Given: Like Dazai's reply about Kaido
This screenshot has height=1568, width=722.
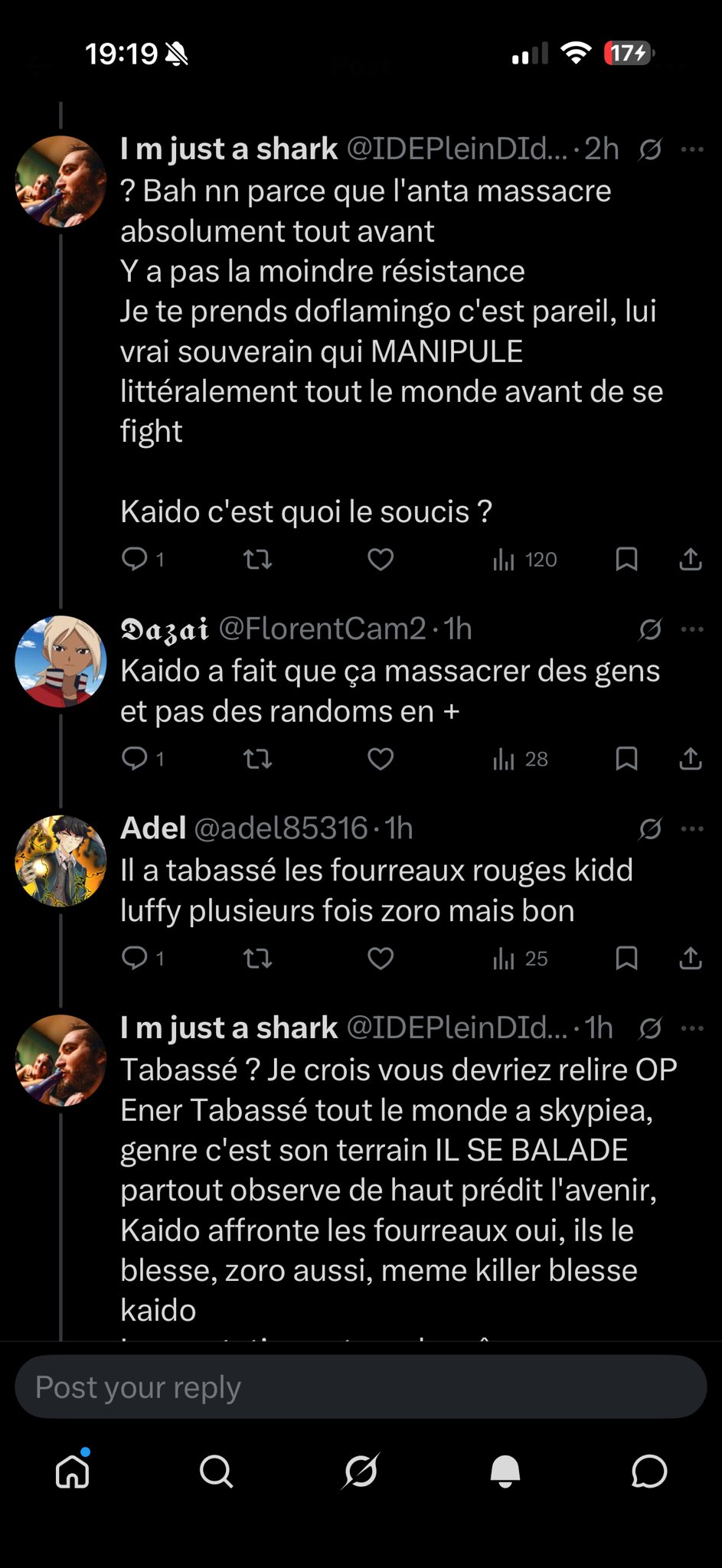Looking at the screenshot, I should pyautogui.click(x=381, y=759).
